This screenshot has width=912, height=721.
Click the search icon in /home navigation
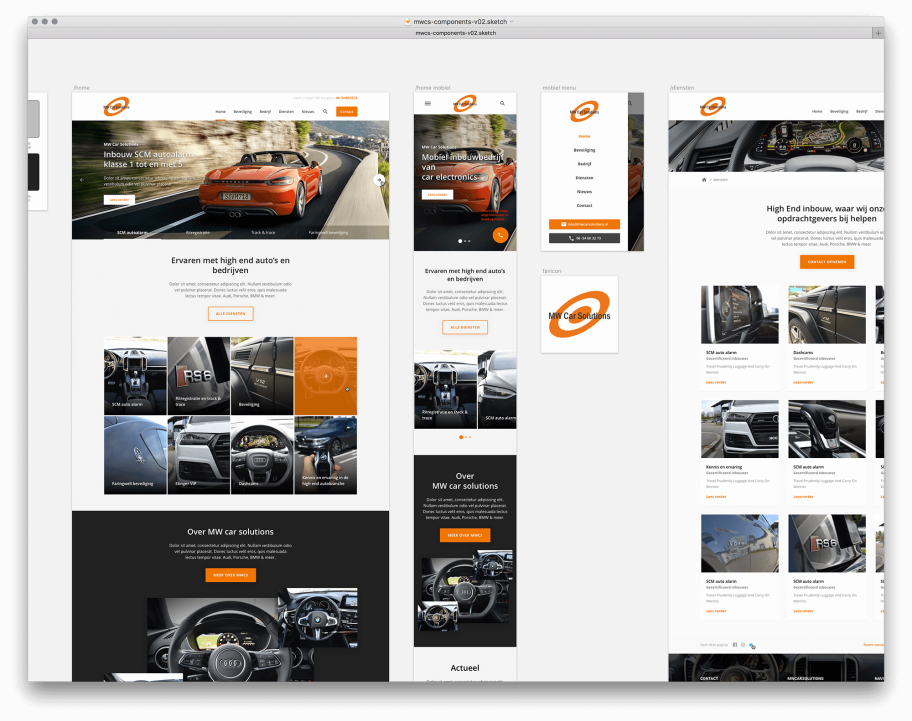(325, 111)
